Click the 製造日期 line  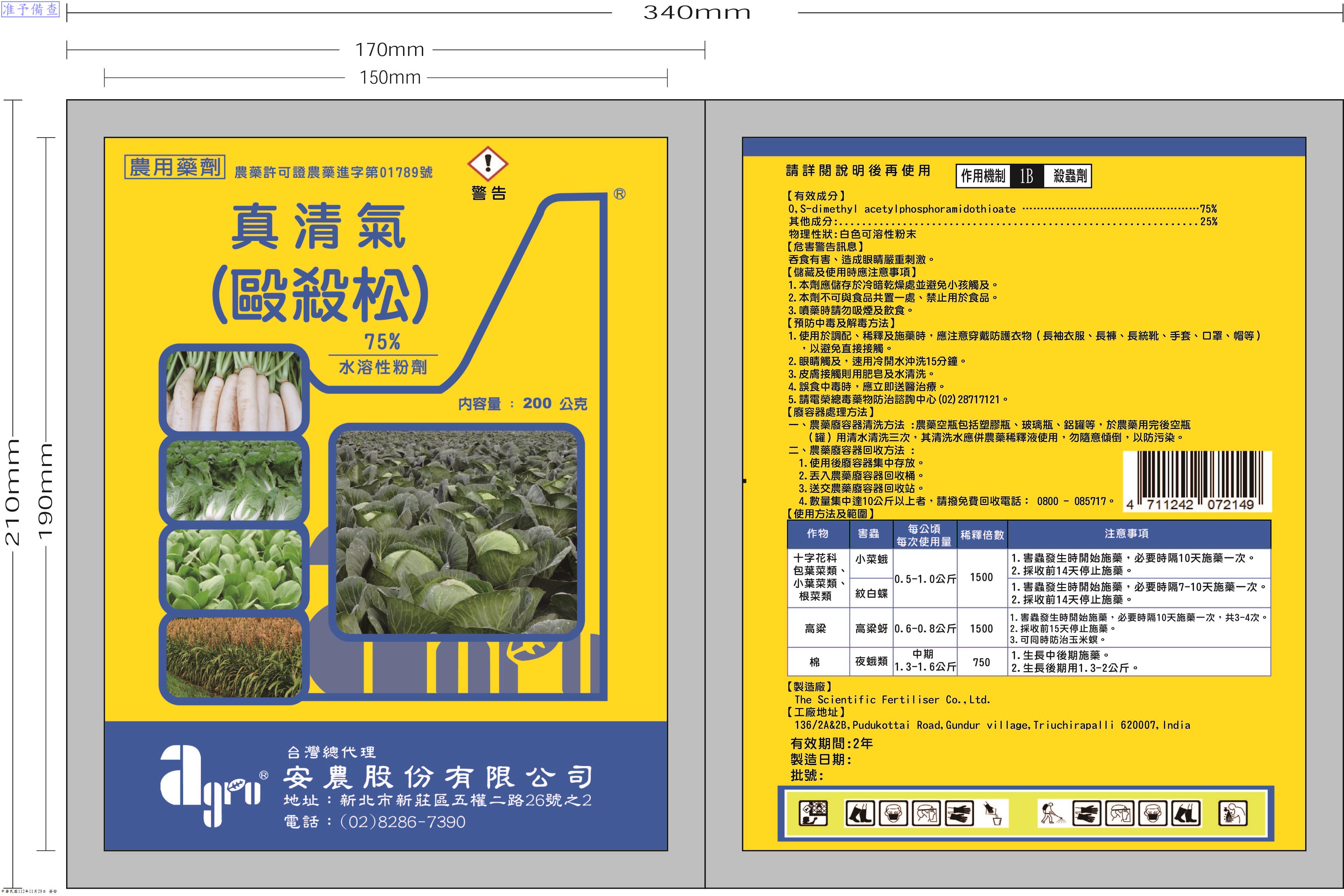click(x=821, y=759)
